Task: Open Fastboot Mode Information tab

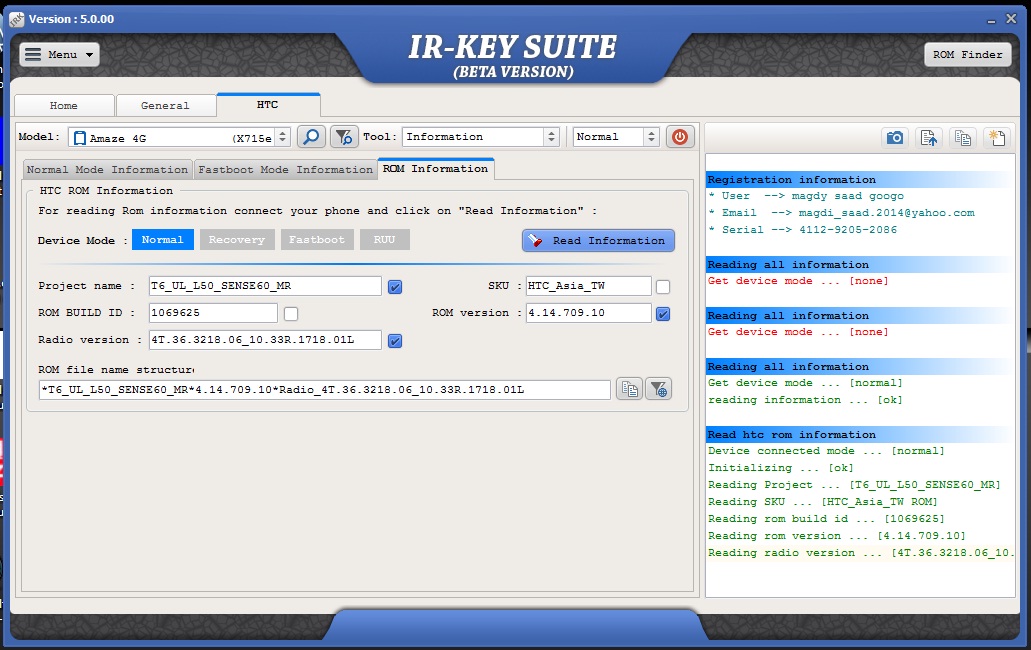Action: 285,170
